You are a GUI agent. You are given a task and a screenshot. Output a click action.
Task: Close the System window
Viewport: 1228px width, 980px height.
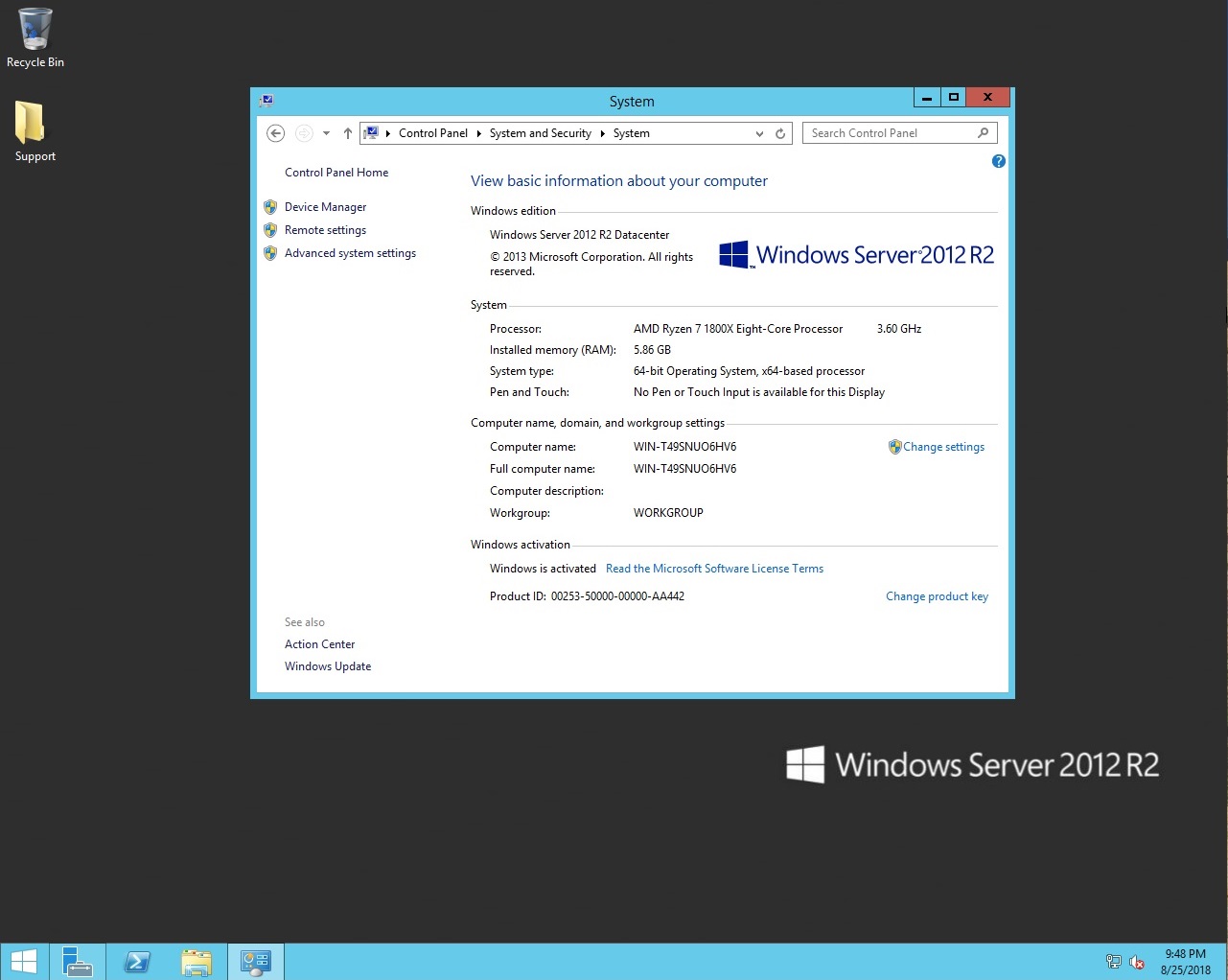point(987,98)
